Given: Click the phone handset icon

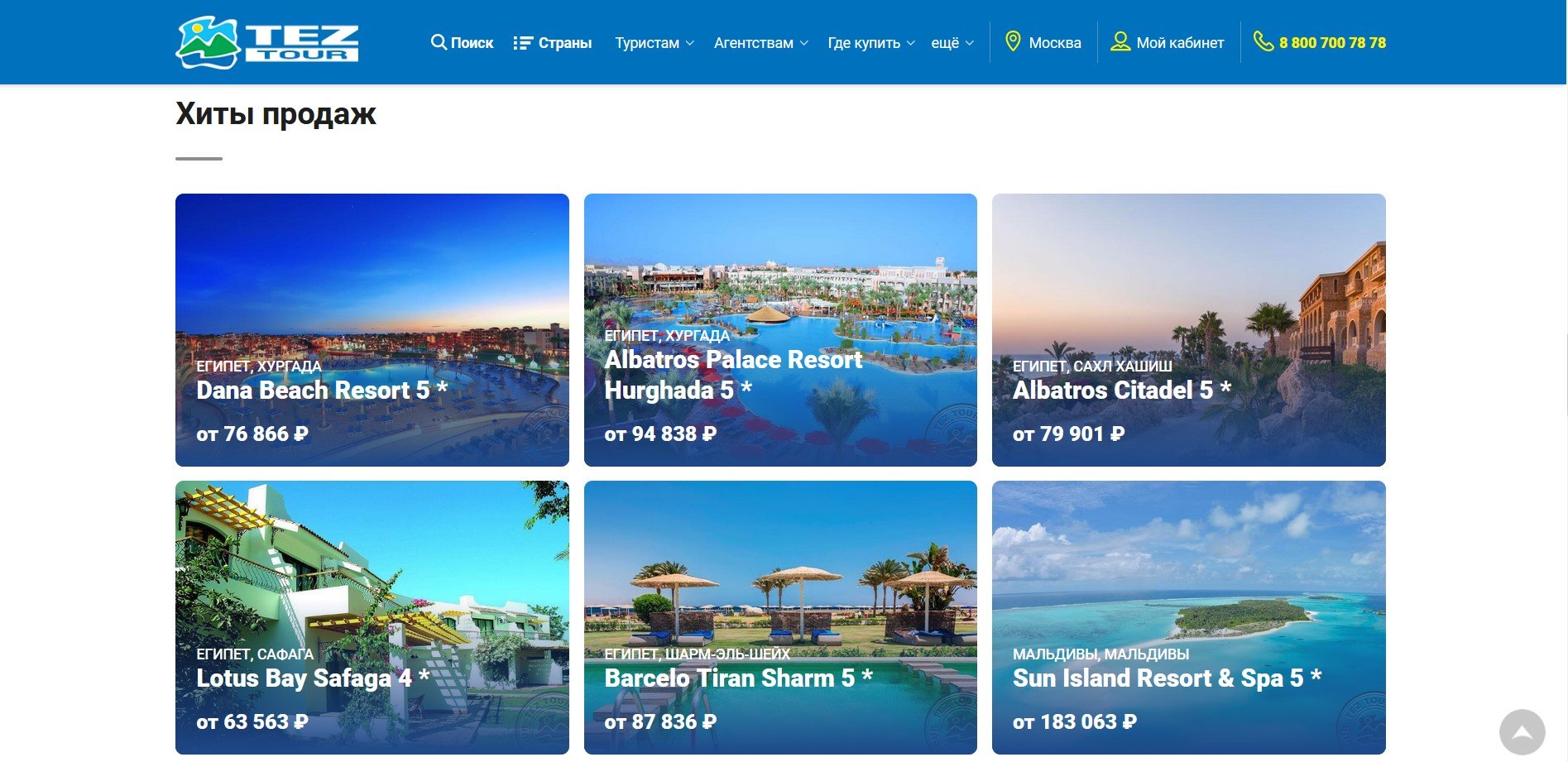Looking at the screenshot, I should click(1264, 41).
